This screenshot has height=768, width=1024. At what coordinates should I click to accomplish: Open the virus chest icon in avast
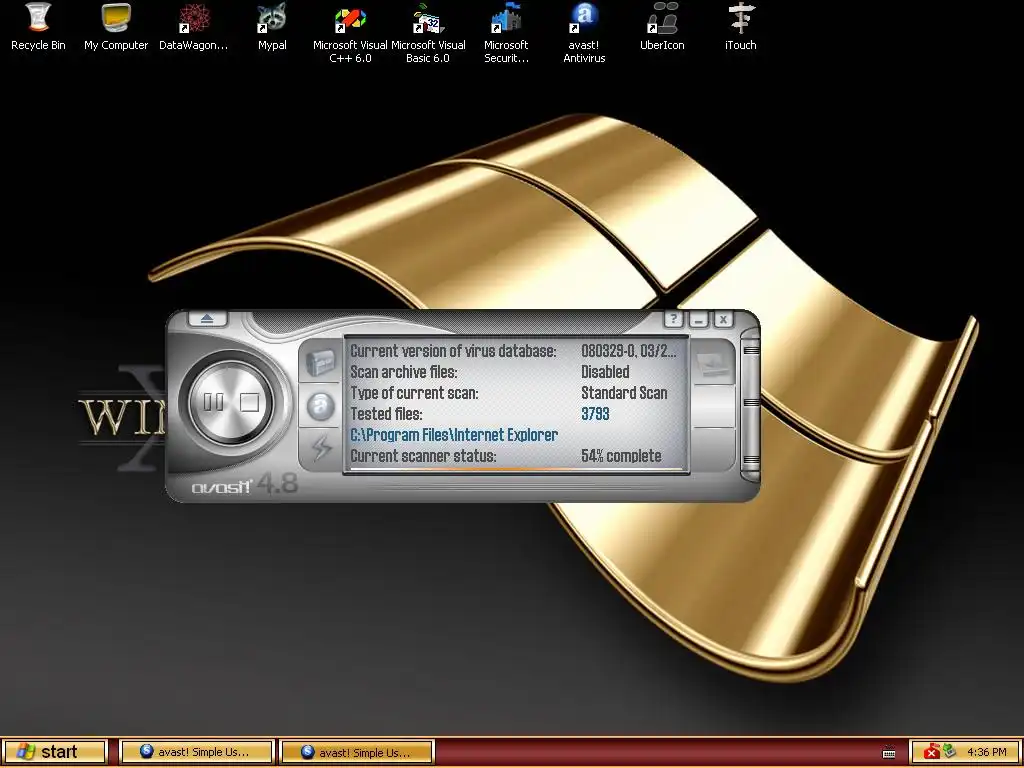320,362
